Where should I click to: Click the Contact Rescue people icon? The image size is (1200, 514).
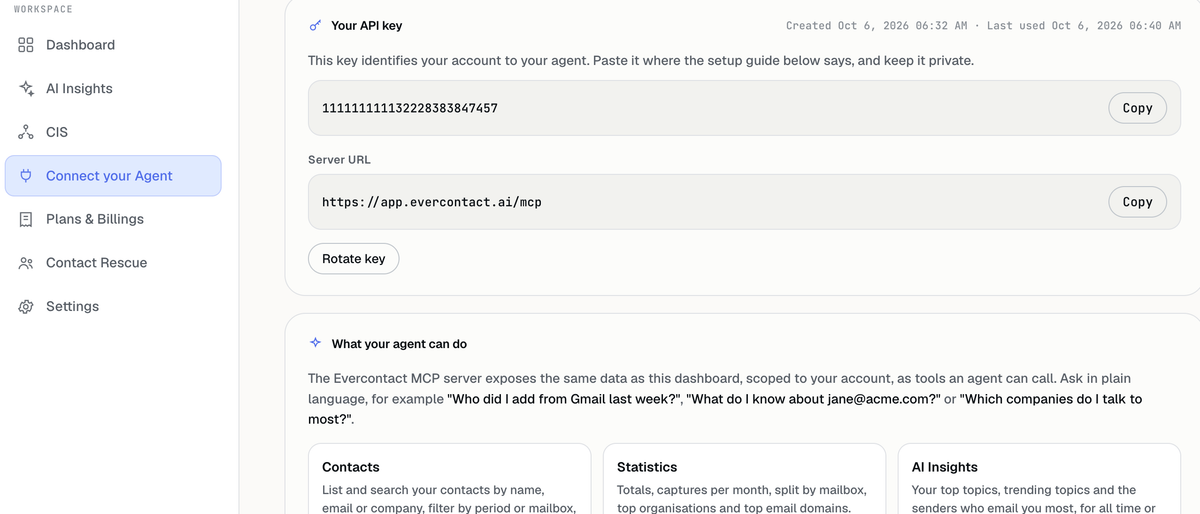26,263
